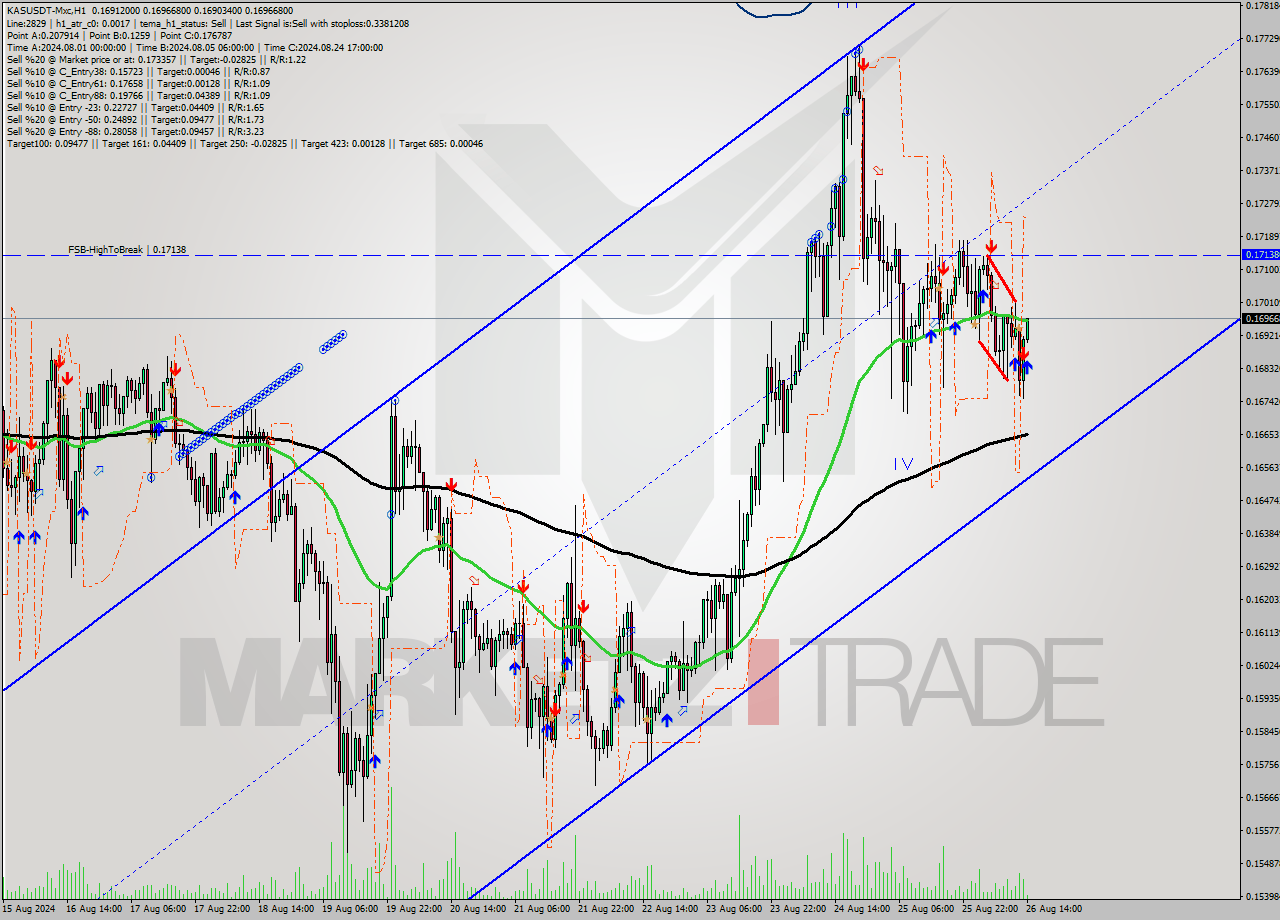
Task: Click the 0.17010 price axis label
Action: 1263,303
